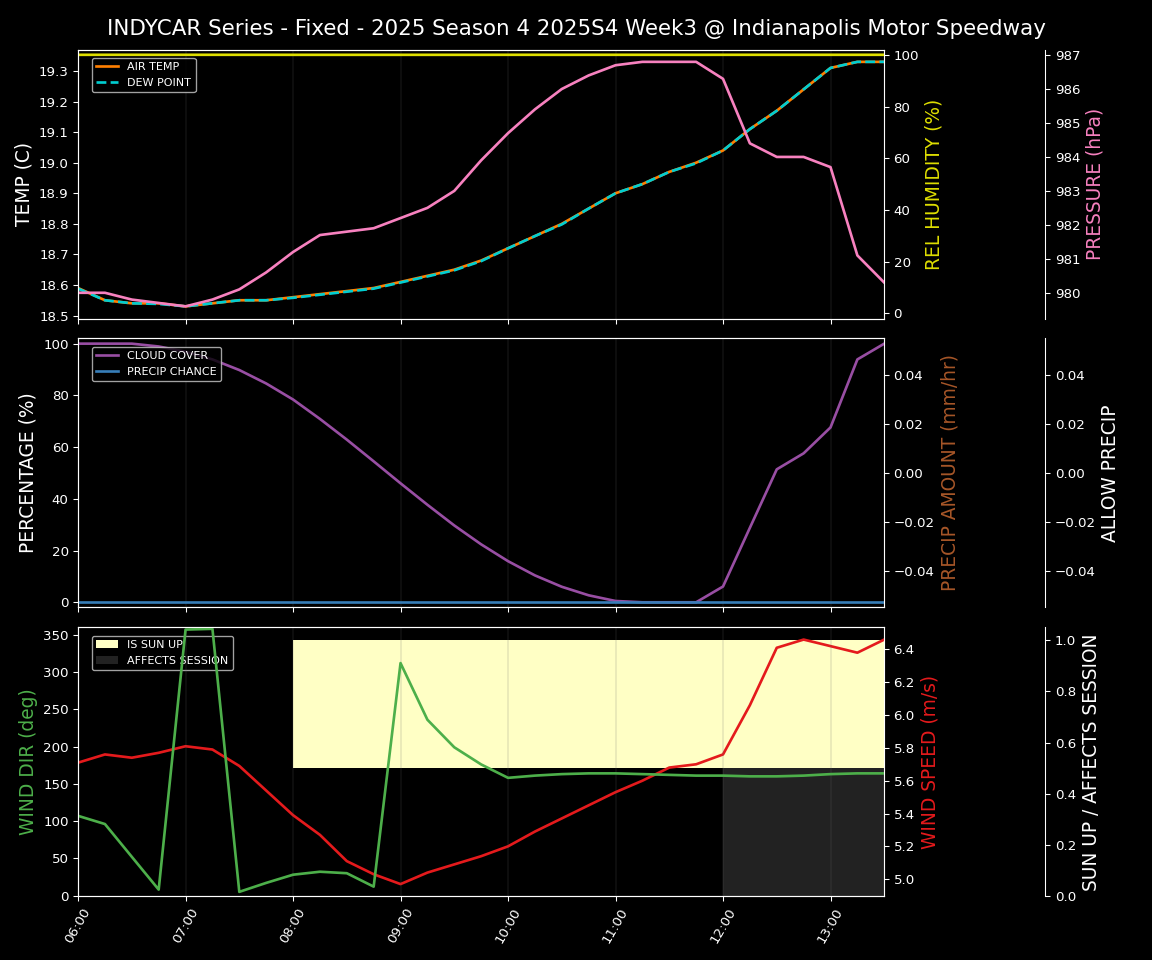This screenshot has height=960, width=1152.
Task: Click the REL HUMIDITY (%) axis label
Action: 932,185
